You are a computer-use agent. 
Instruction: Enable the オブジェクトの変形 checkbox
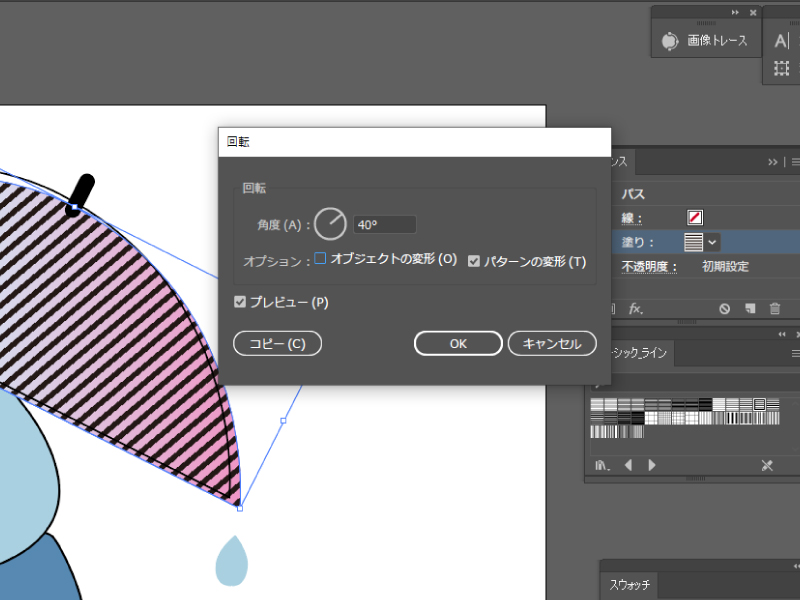tap(321, 259)
